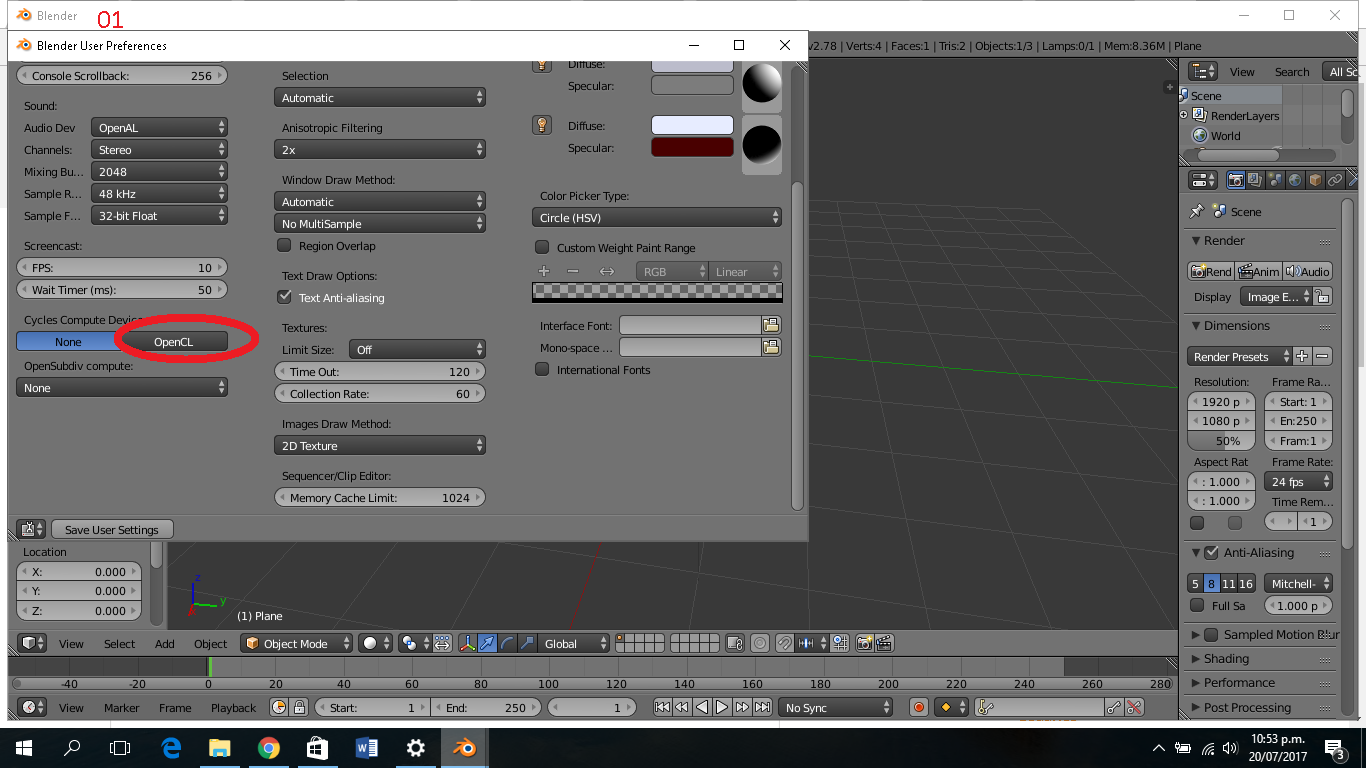
Task: Select OpenCL as Cycles compute device
Action: 173,342
